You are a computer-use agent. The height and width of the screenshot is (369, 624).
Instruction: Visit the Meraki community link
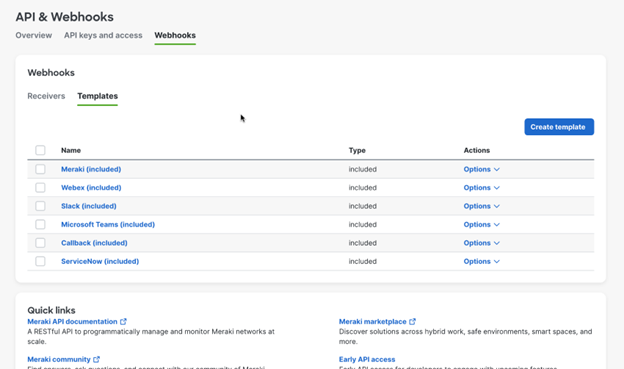click(x=59, y=359)
